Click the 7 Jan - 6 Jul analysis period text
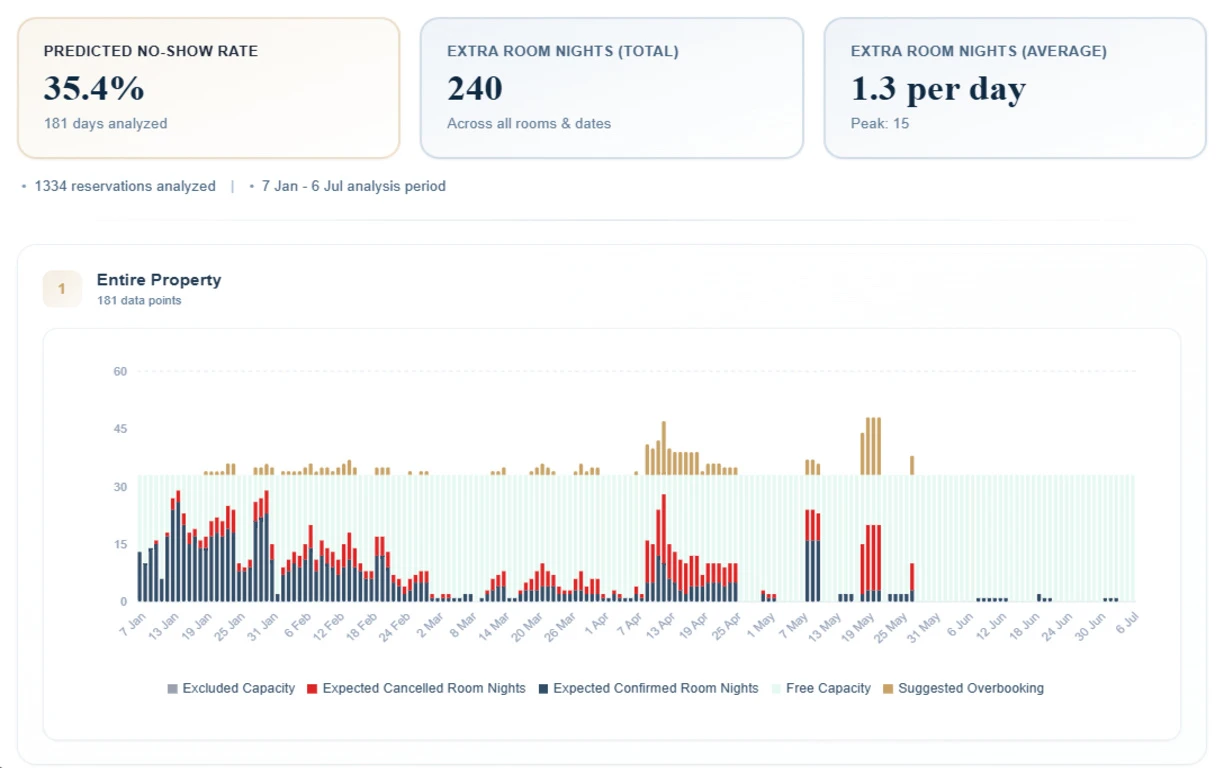This screenshot has width=1224, height=768. coord(352,186)
